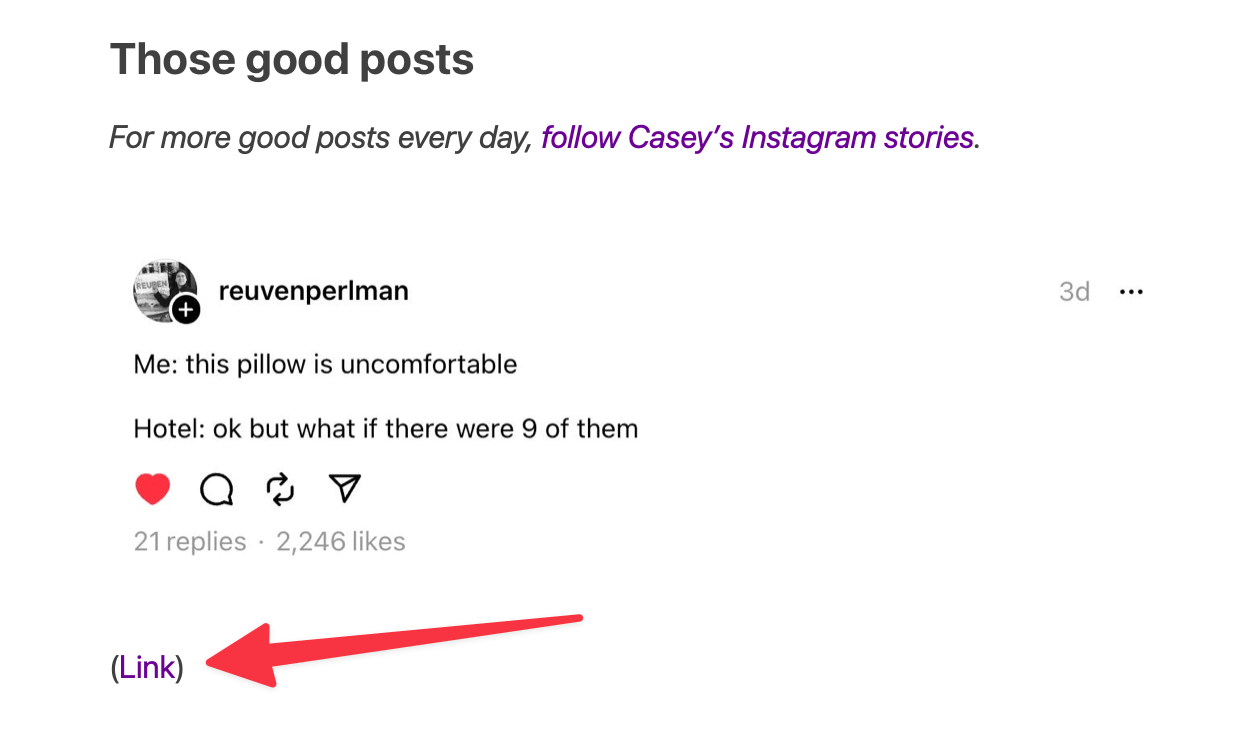Open the purple Link hyperlink in parentheses
The height and width of the screenshot is (750, 1254).
[147, 667]
